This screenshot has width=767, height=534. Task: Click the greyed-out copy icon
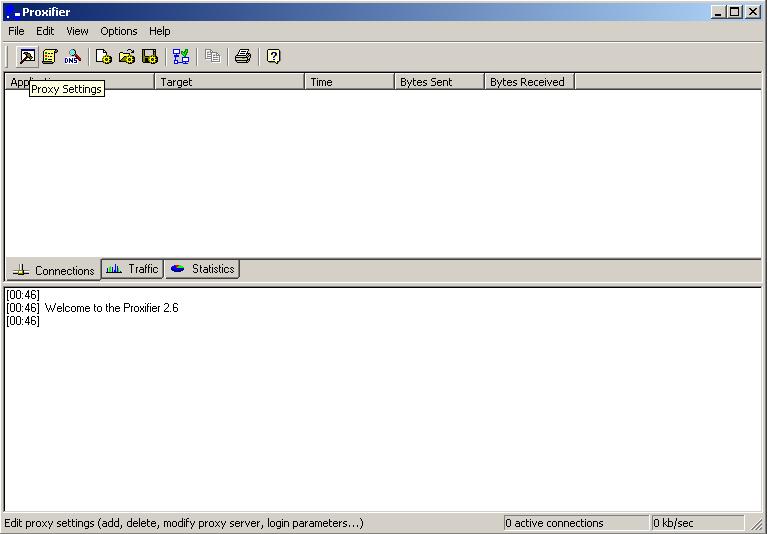[212, 57]
